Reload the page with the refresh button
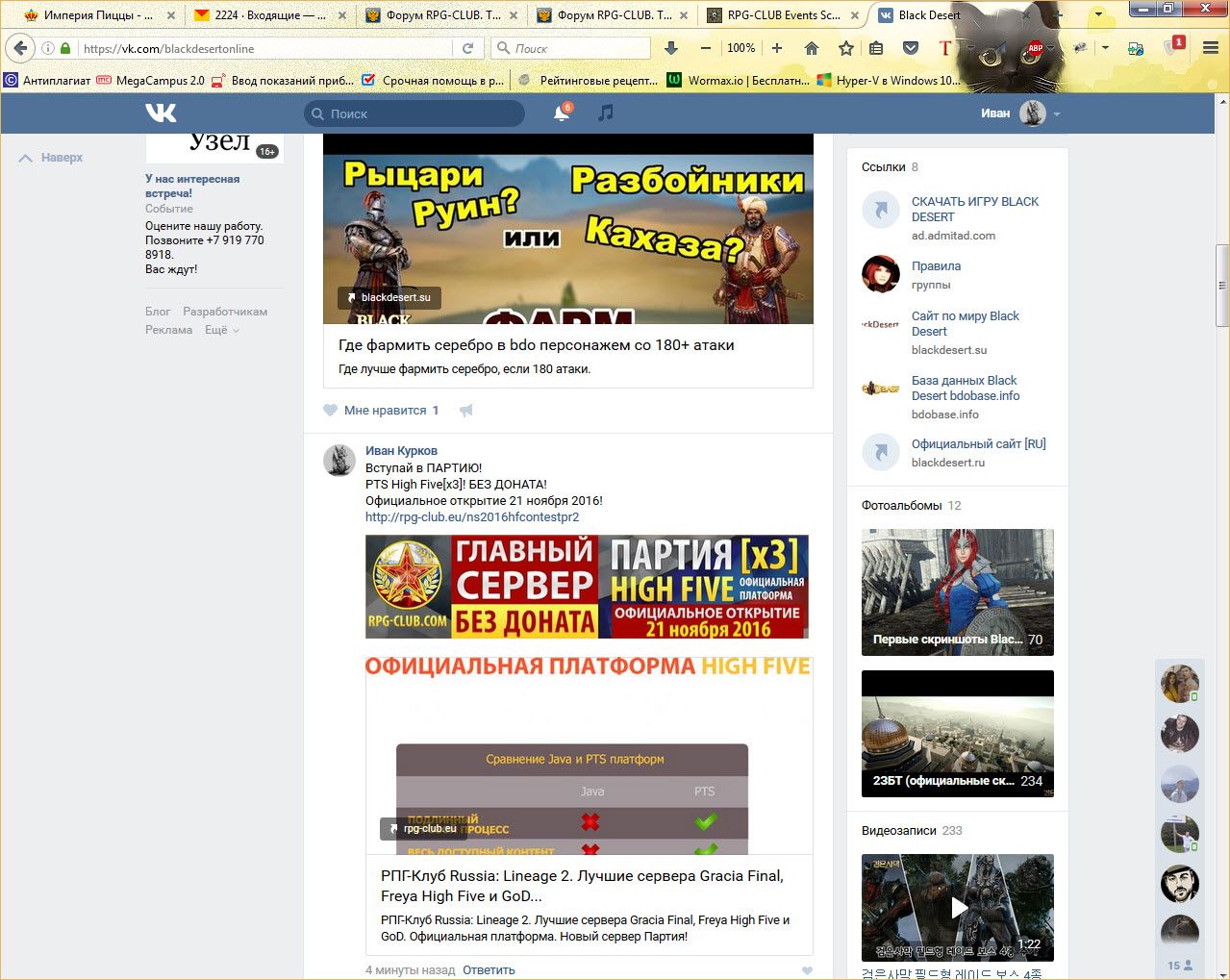The image size is (1230, 980). pos(467,48)
